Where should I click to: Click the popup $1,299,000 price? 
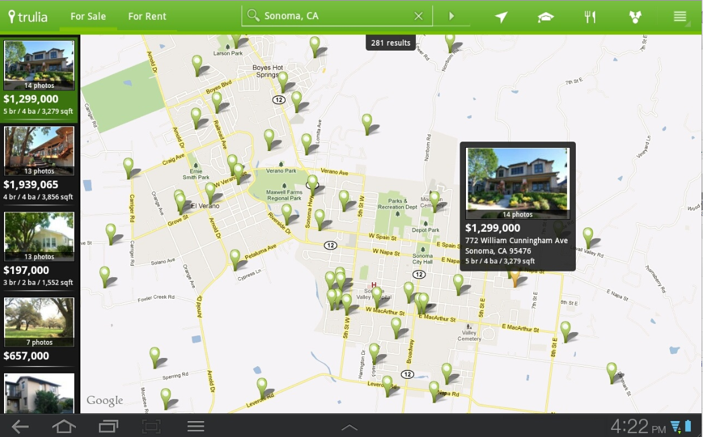493,228
